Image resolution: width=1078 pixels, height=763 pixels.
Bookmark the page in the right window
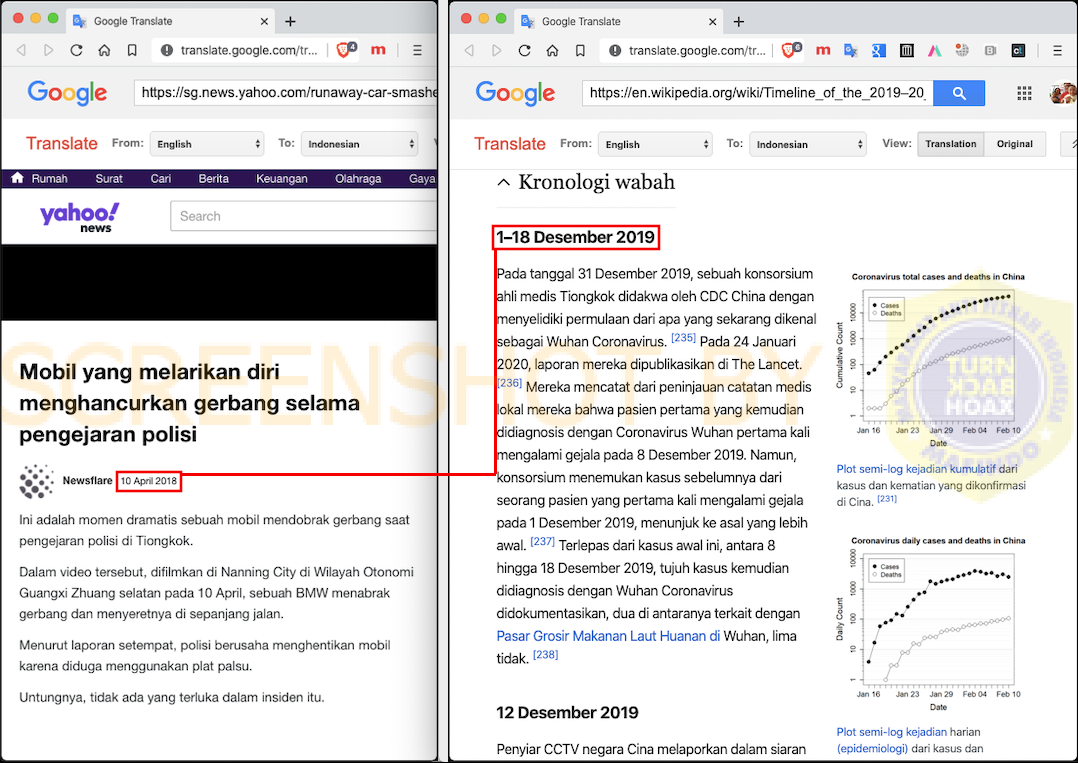(580, 50)
